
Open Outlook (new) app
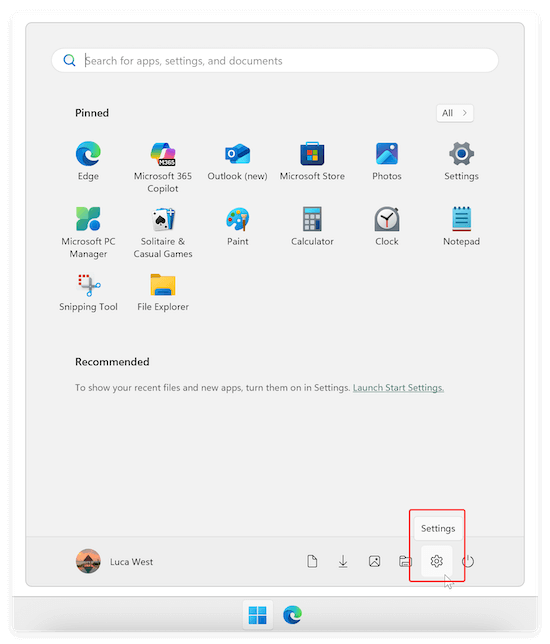pos(237,161)
